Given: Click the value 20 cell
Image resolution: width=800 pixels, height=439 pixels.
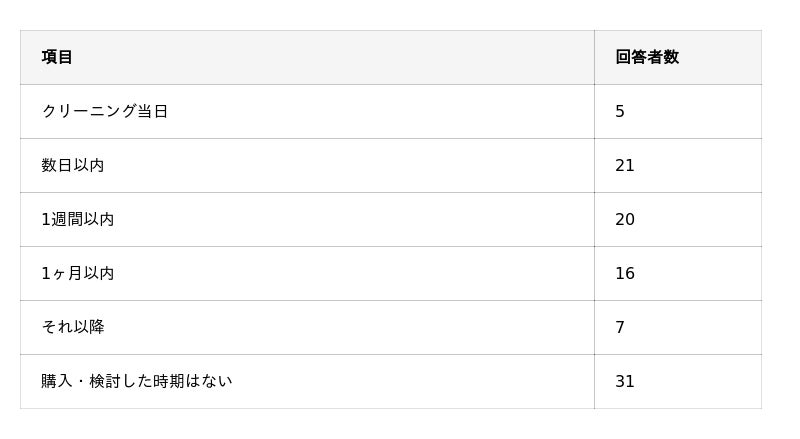Looking at the screenshot, I should tap(625, 220).
